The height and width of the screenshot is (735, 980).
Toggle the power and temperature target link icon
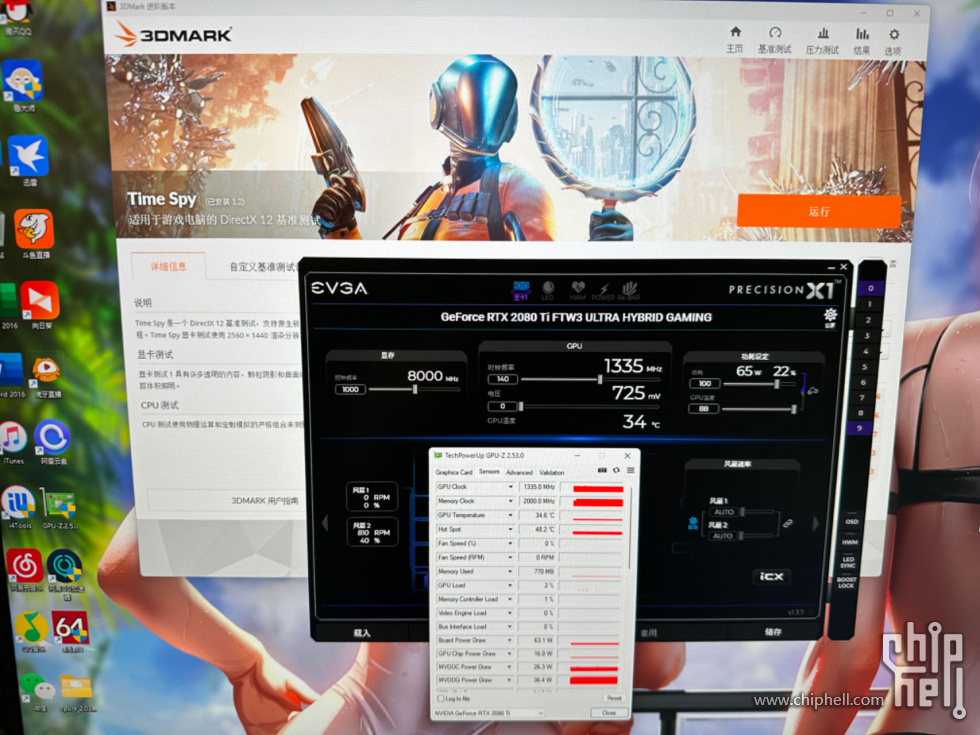[x=812, y=391]
